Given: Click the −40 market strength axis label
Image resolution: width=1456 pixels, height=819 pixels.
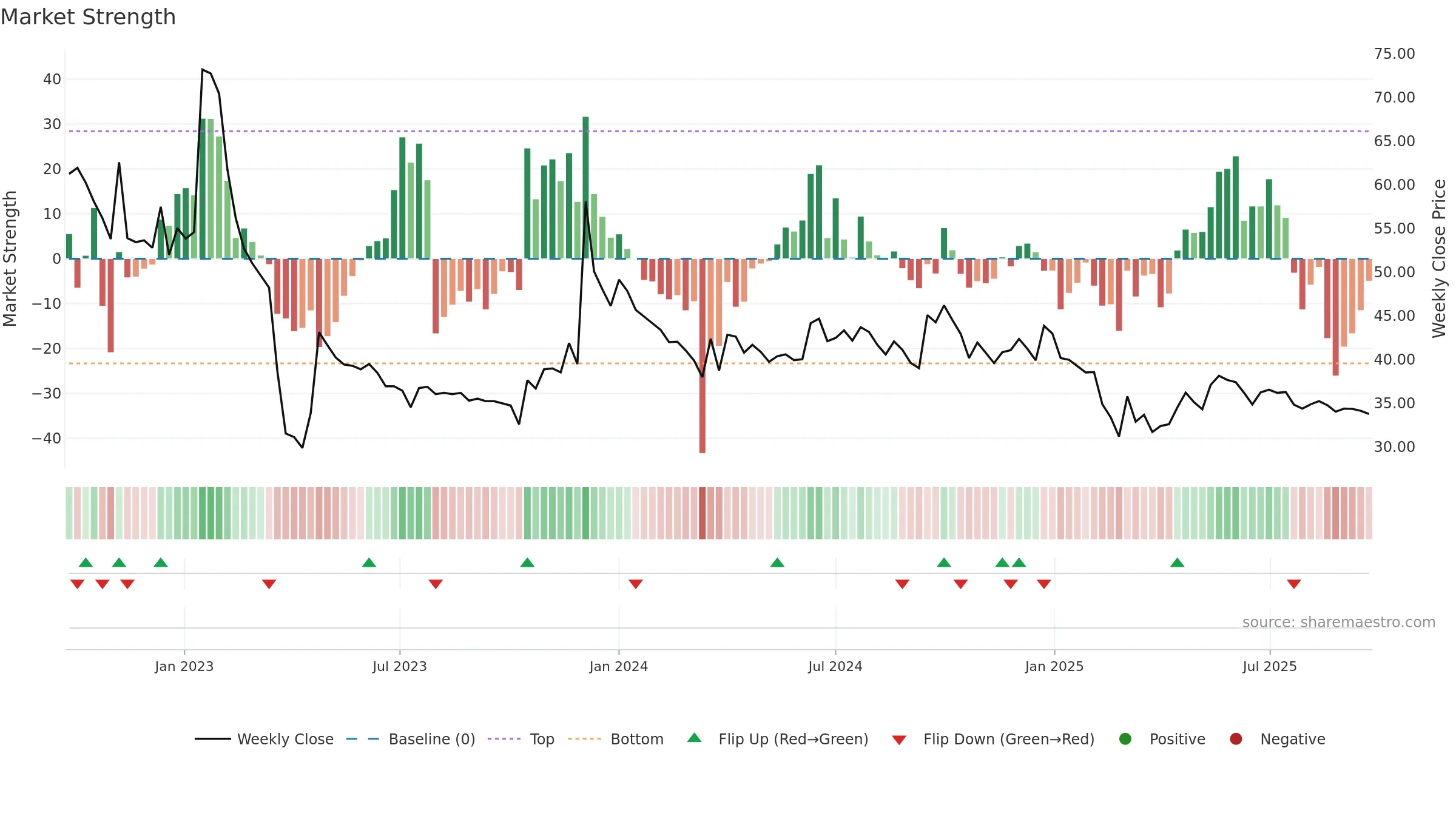Looking at the screenshot, I should tap(47, 438).
